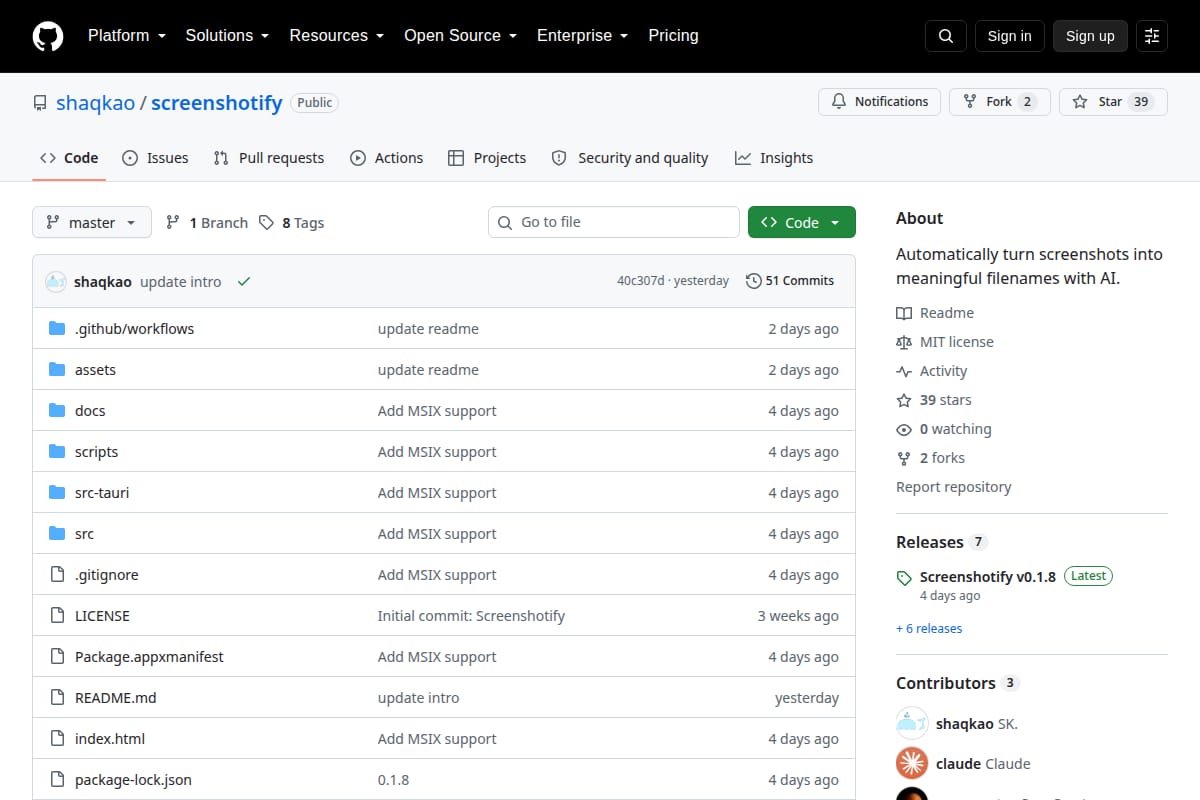Image resolution: width=1200 pixels, height=800 pixels.
Task: Click shaqkao avatar in latest commit row
Action: 56,282
